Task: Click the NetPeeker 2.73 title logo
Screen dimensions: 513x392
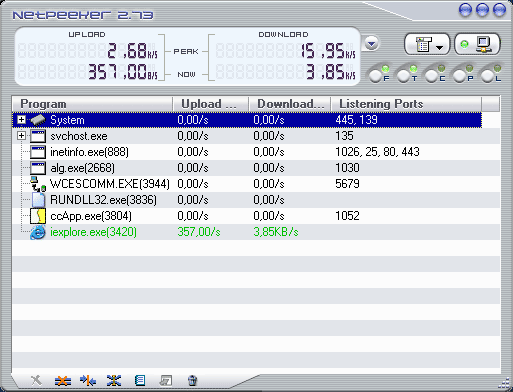Action: (83, 15)
